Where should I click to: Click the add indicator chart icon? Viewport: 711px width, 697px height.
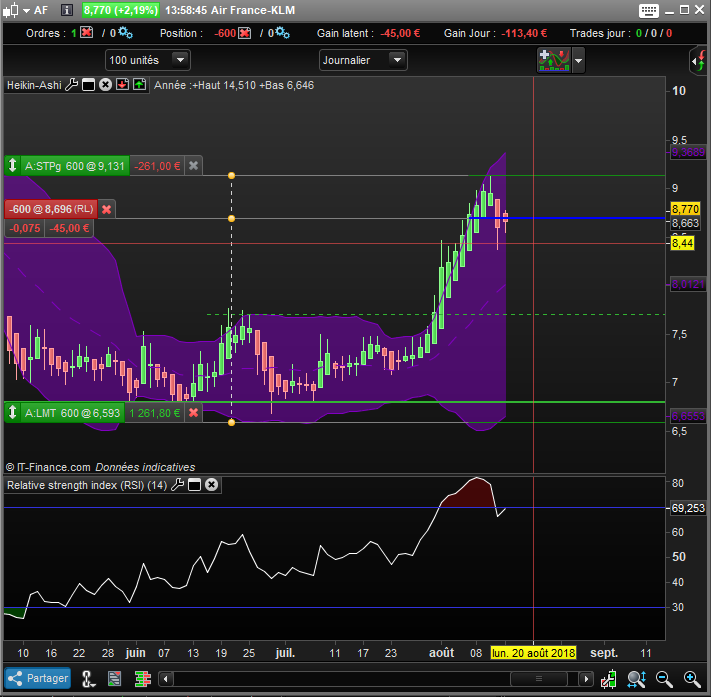[554, 60]
